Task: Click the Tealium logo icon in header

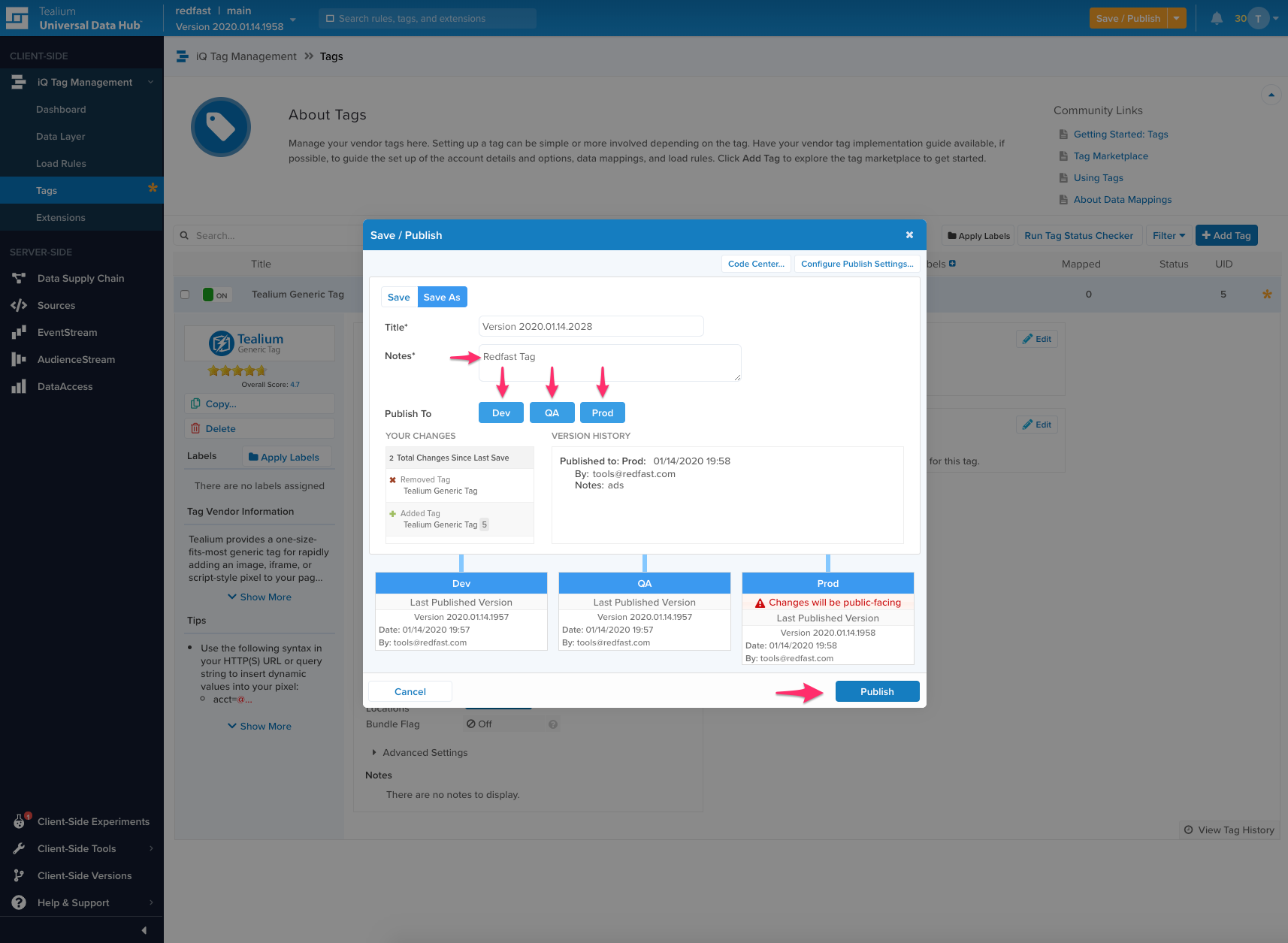Action: [x=17, y=18]
